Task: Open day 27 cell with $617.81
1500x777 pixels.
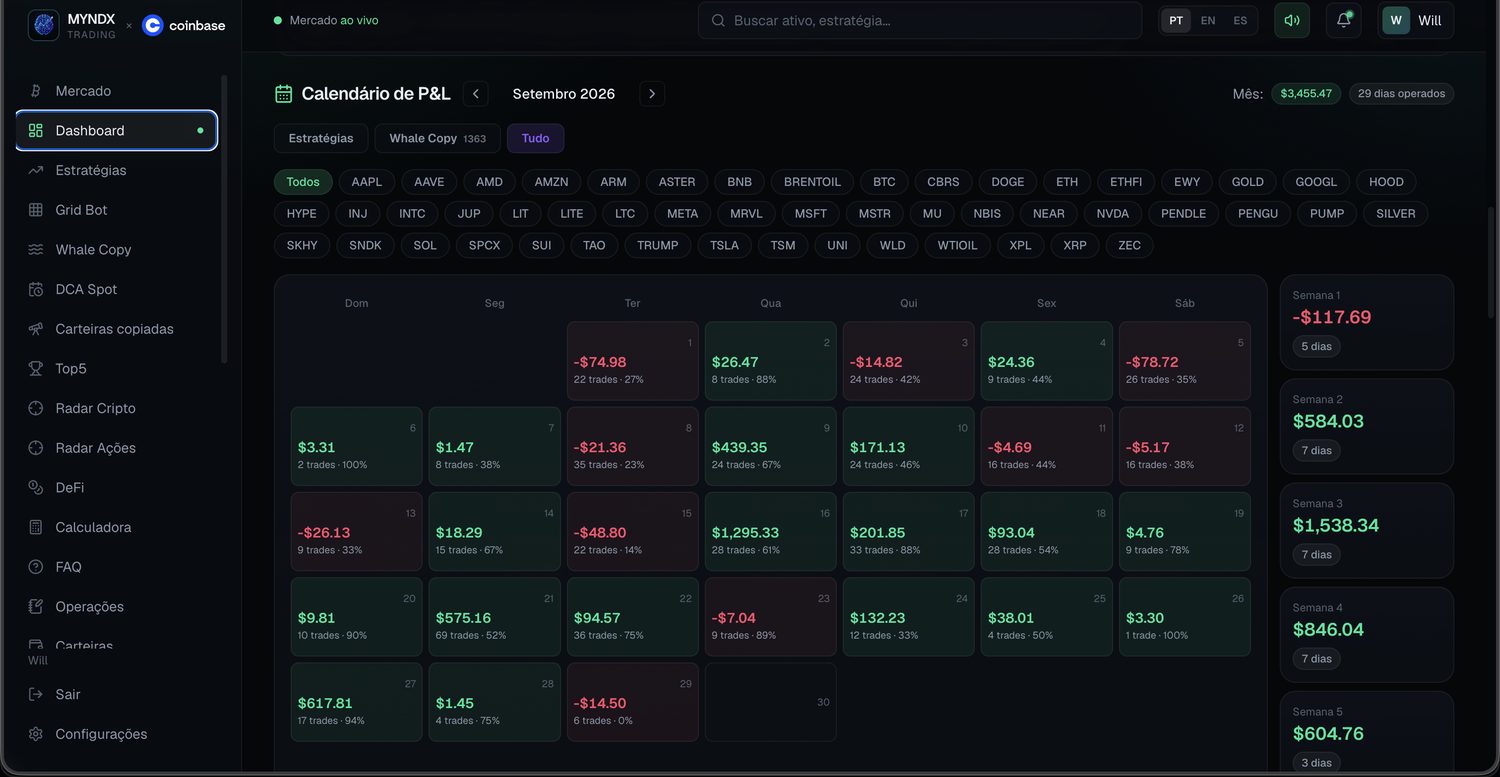Action: pos(357,704)
